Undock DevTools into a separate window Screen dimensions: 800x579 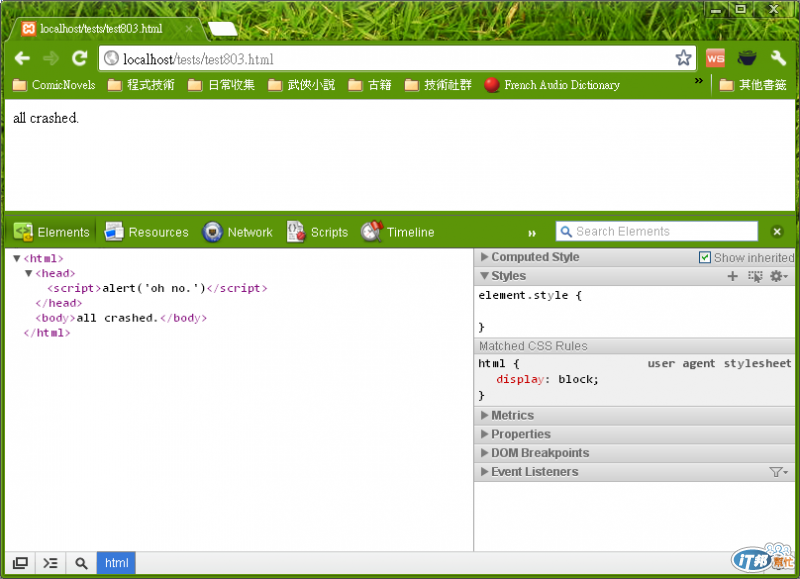(20, 563)
